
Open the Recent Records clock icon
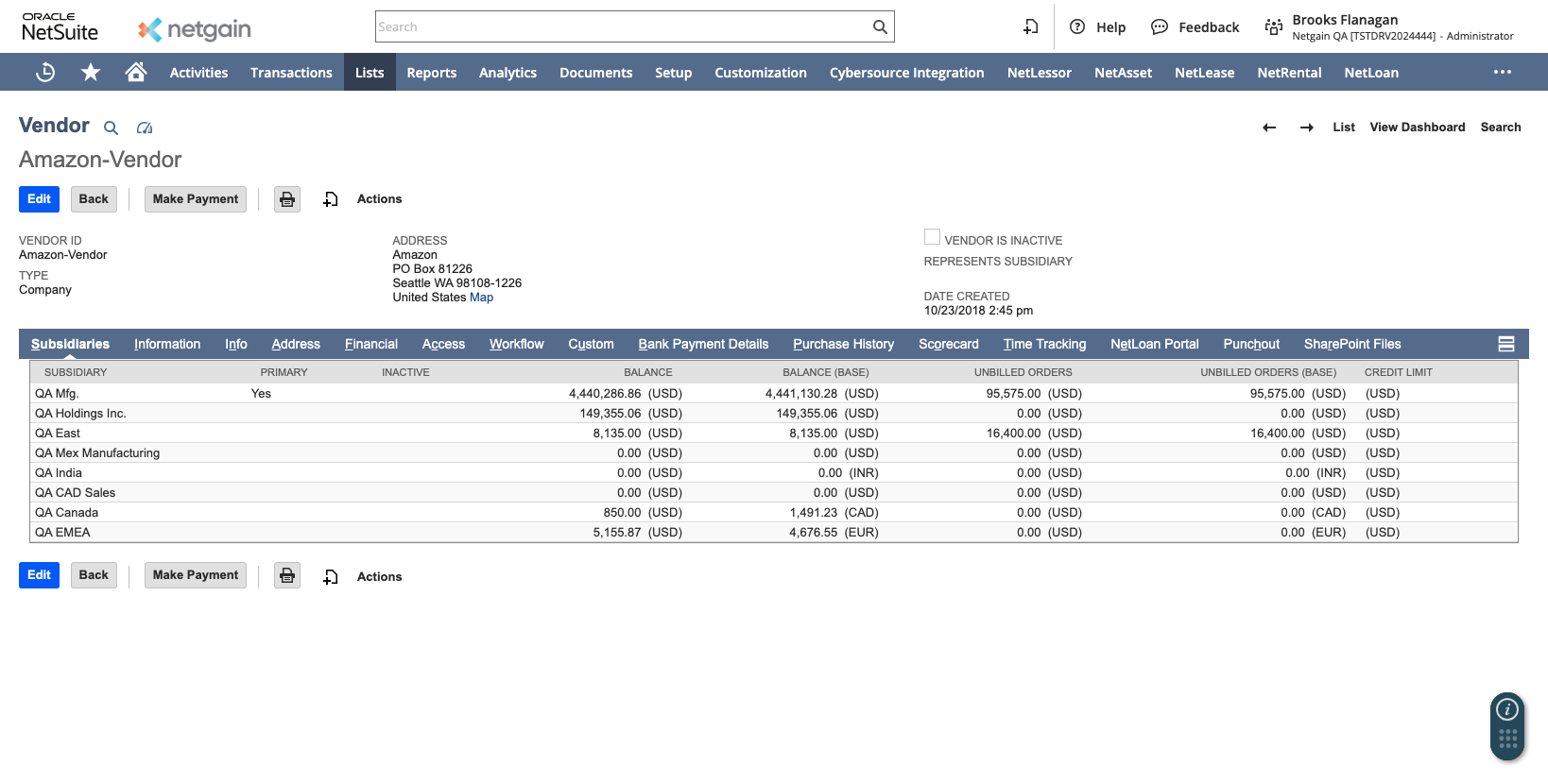[45, 73]
